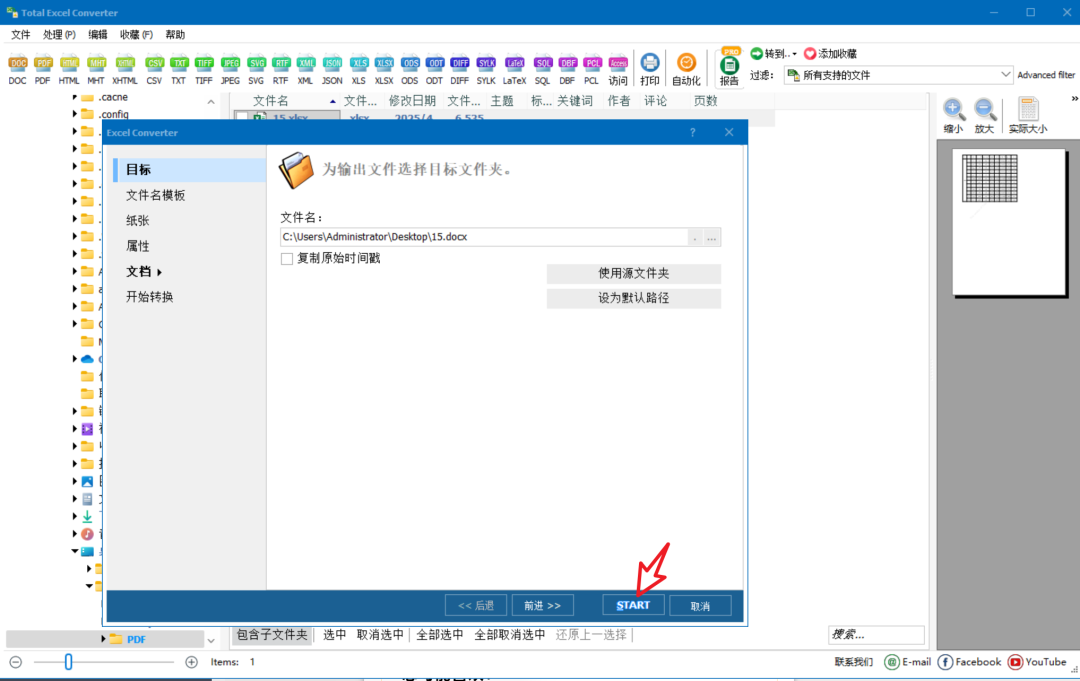Click the thumbnail size slider handle
Viewport: 1080px width, 681px height.
[x=68, y=662]
